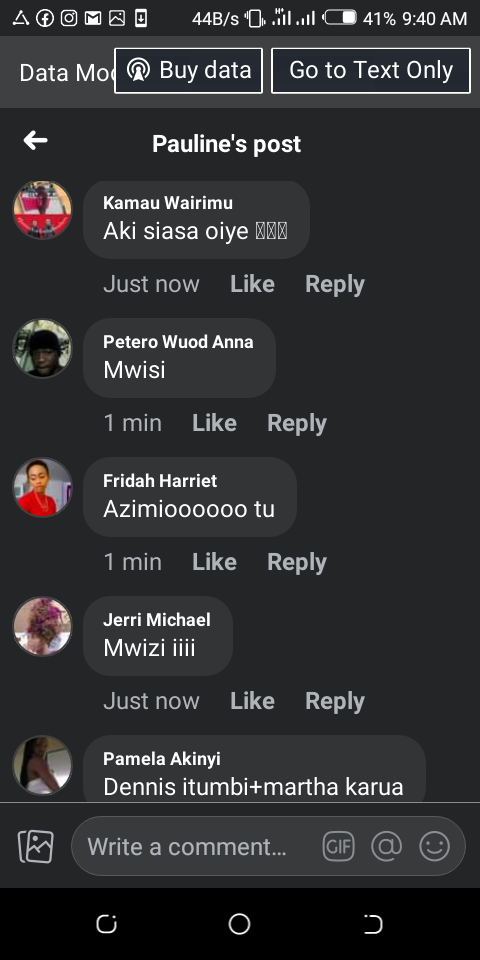The height and width of the screenshot is (960, 480).
Task: Tap the Android home circle button
Action: click(x=239, y=924)
